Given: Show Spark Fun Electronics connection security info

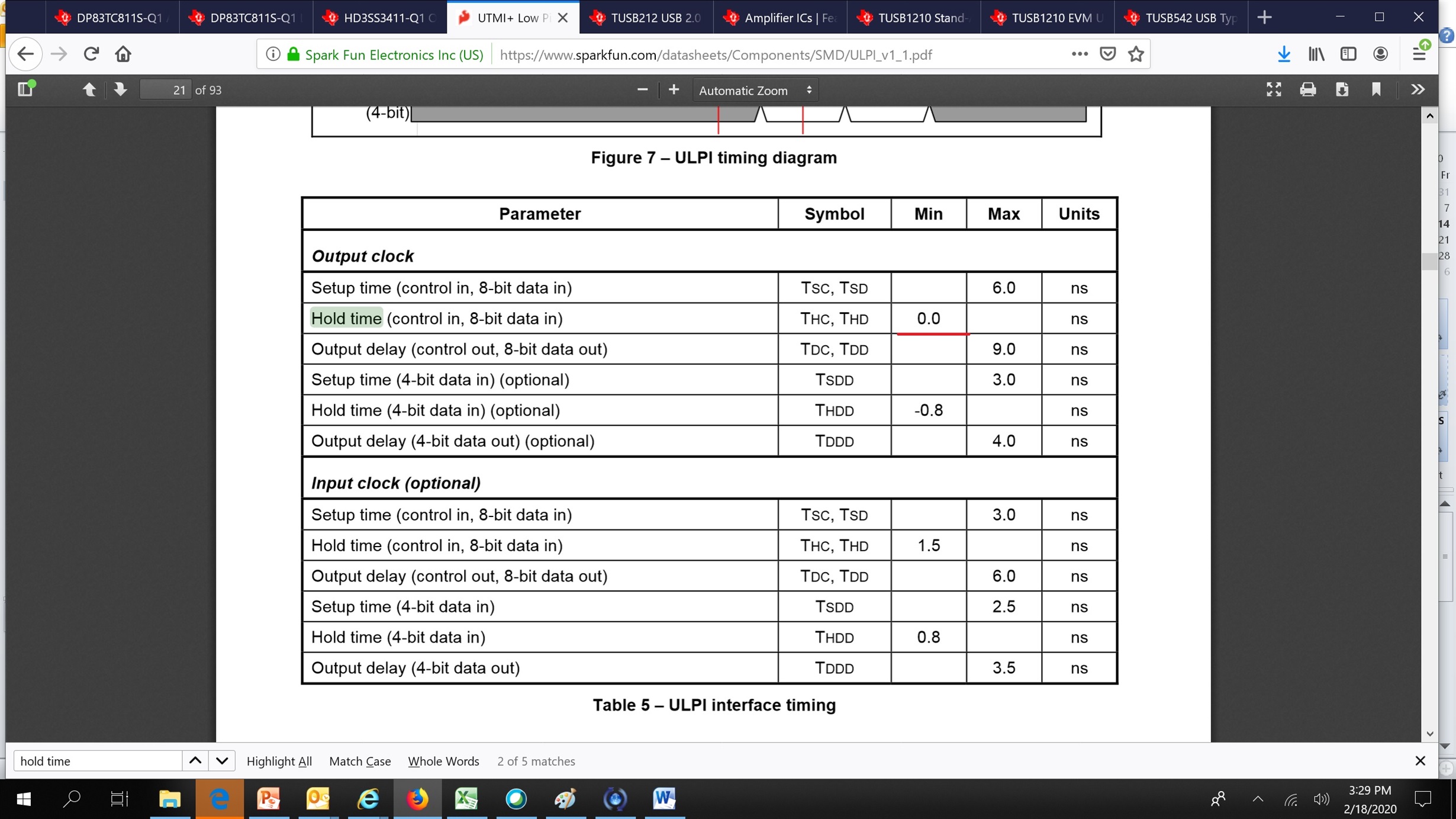Looking at the screenshot, I should click(x=386, y=54).
